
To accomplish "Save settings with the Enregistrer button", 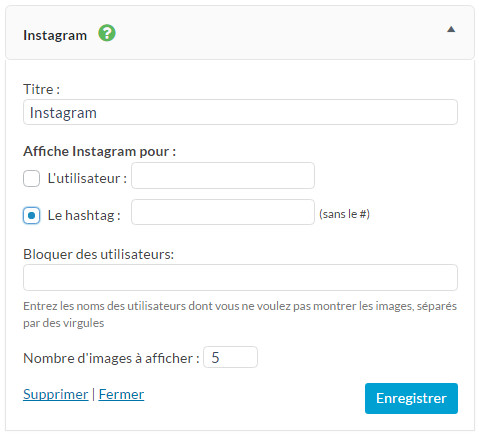I will (x=411, y=398).
